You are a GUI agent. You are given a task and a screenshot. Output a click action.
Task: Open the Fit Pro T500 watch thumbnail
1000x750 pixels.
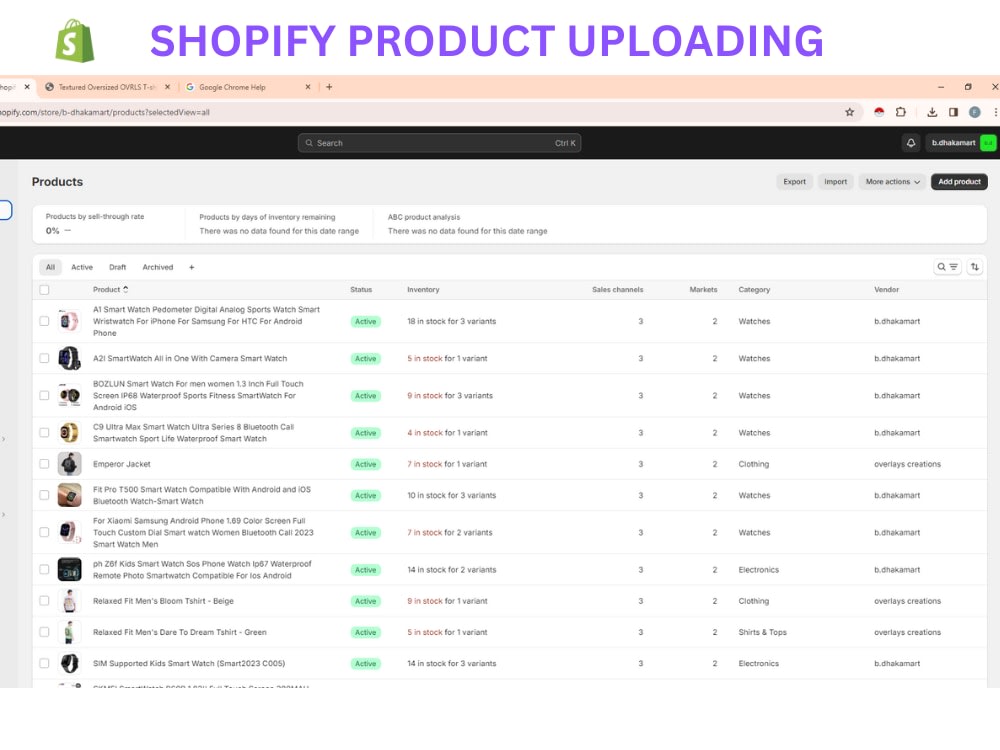[70, 495]
